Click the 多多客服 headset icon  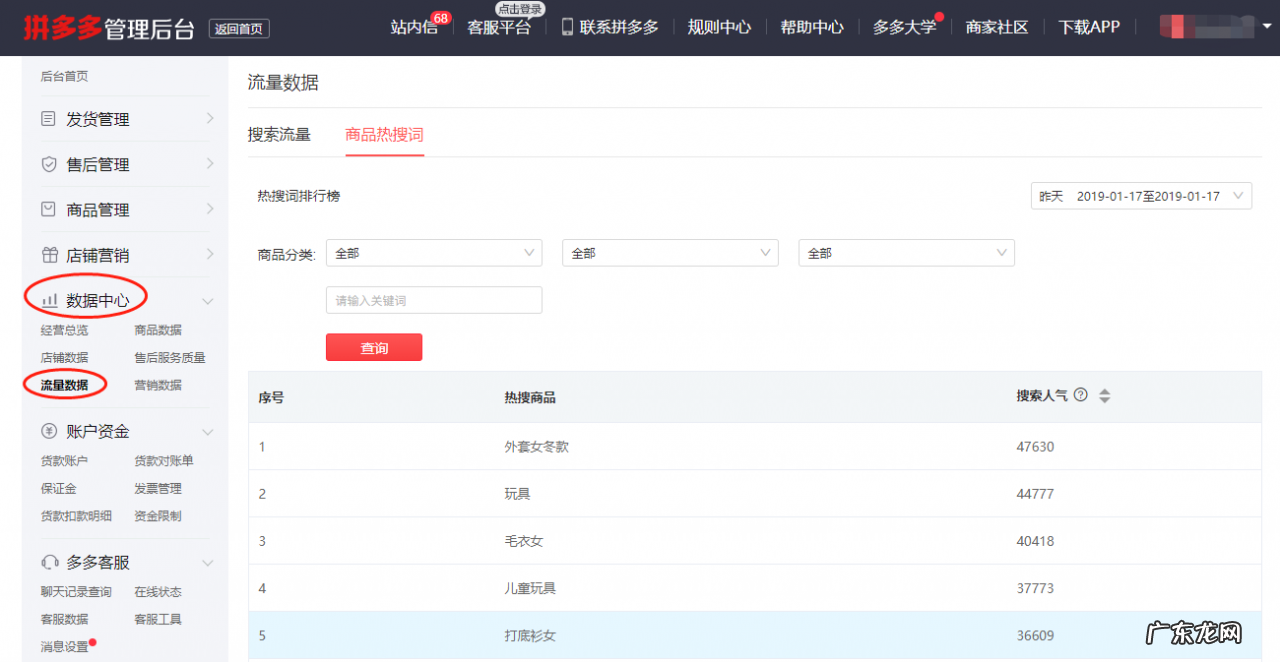point(50,562)
